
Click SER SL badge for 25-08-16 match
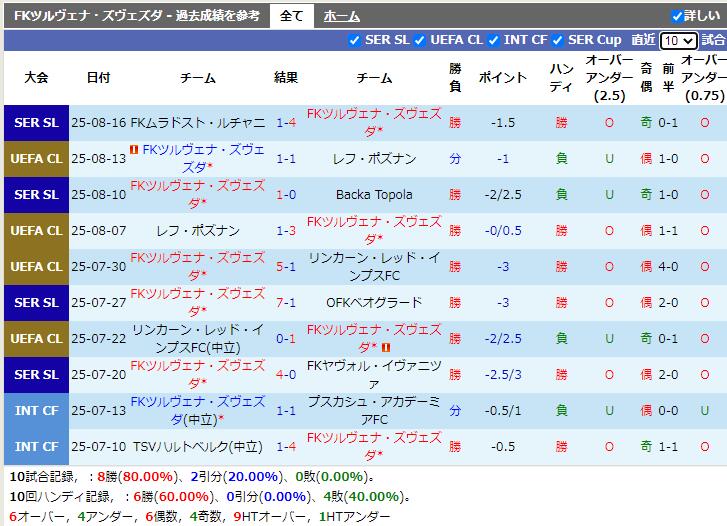click(x=37, y=123)
